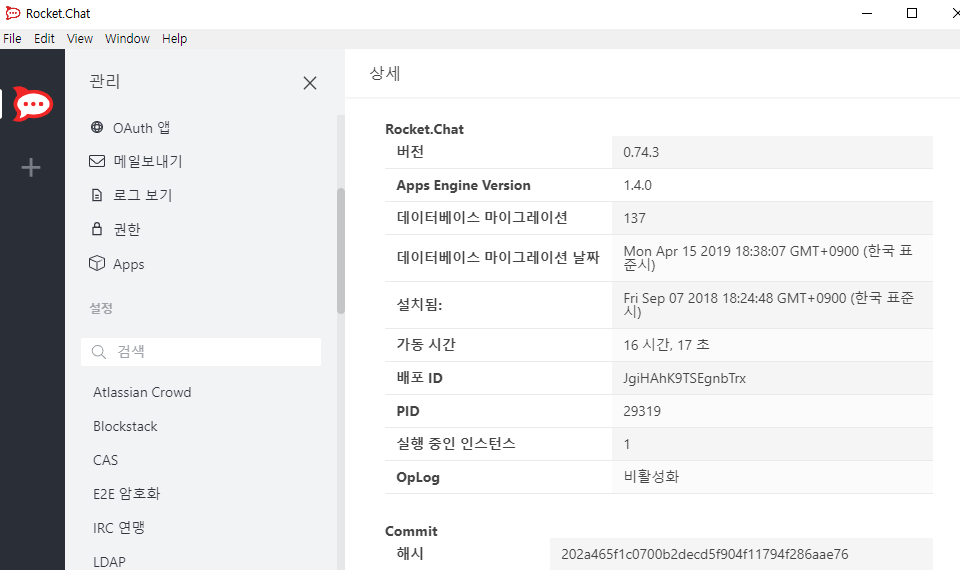Viewport: 960px width, 570px height.
Task: Click the 설정 section header in sidebar
Action: click(101, 308)
